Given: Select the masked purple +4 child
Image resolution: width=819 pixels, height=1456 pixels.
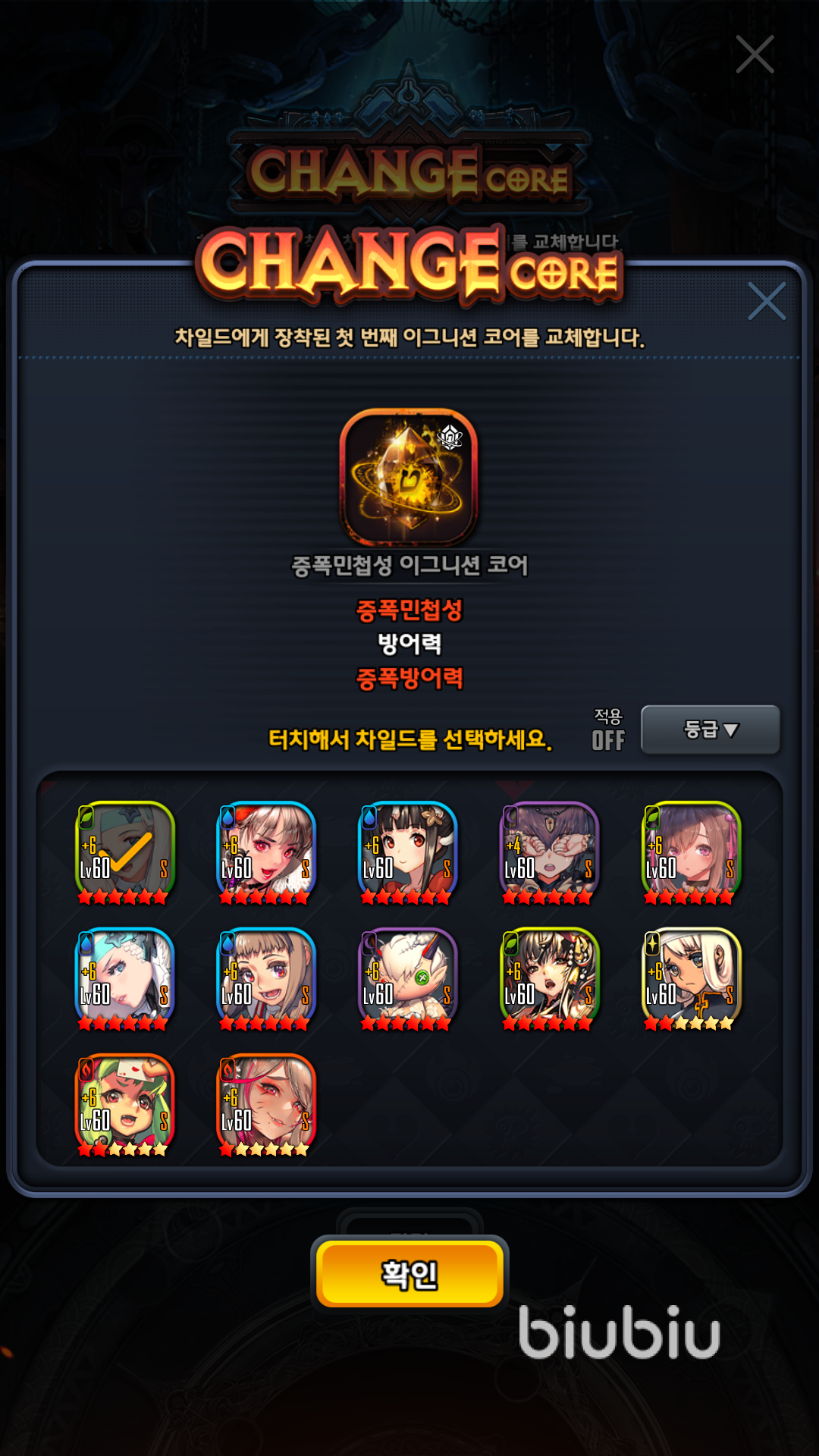Looking at the screenshot, I should point(549,852).
